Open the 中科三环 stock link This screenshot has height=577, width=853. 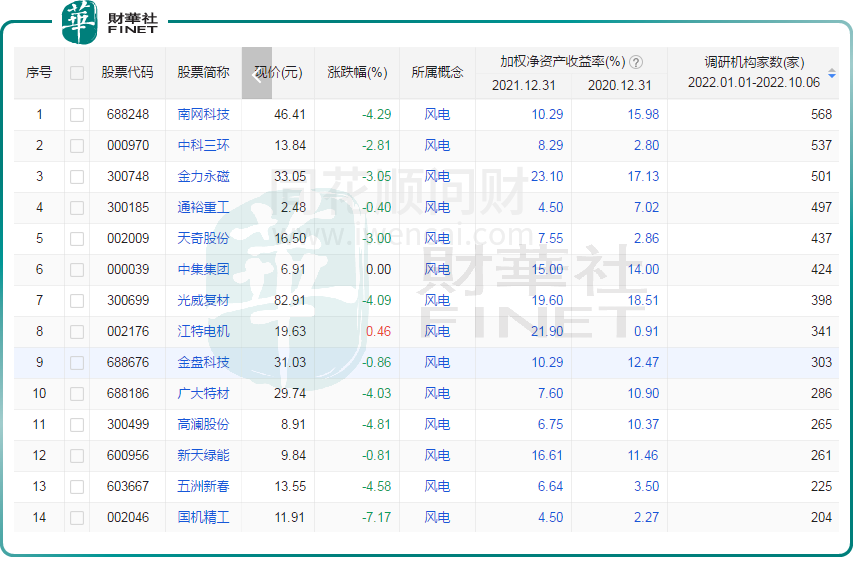coord(203,145)
